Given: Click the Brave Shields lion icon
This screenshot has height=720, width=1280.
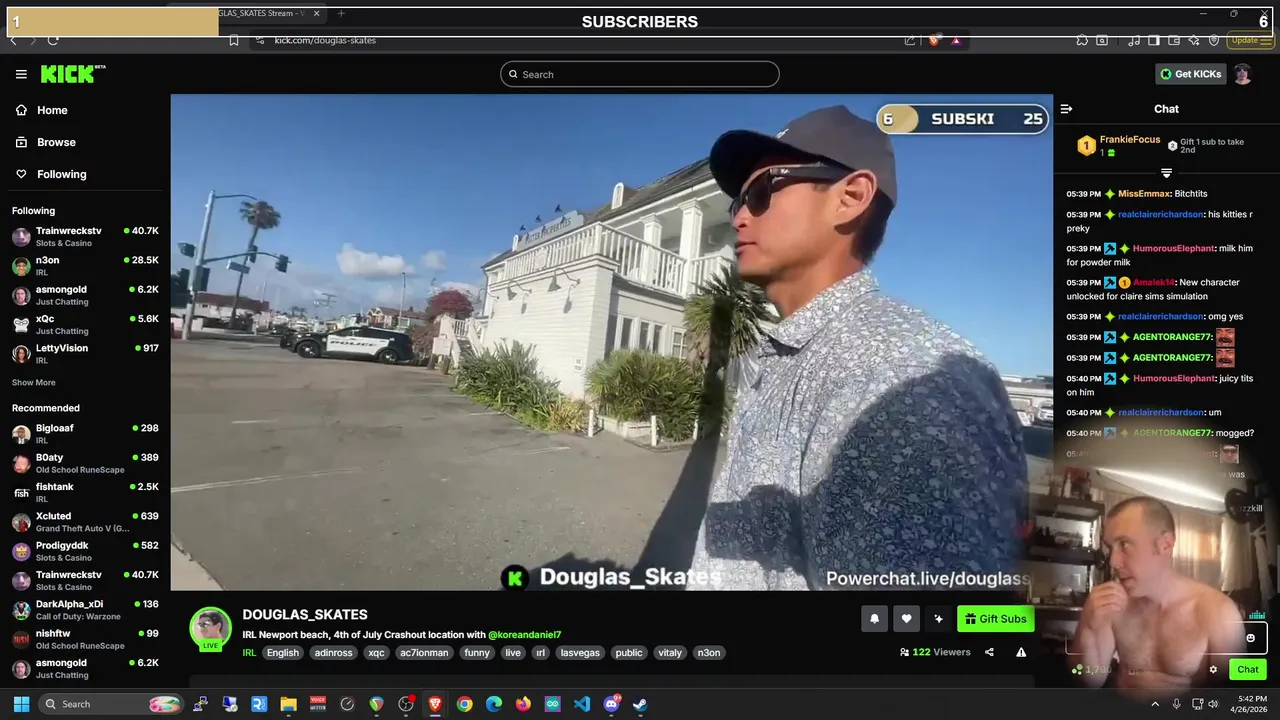Looking at the screenshot, I should tap(933, 40).
